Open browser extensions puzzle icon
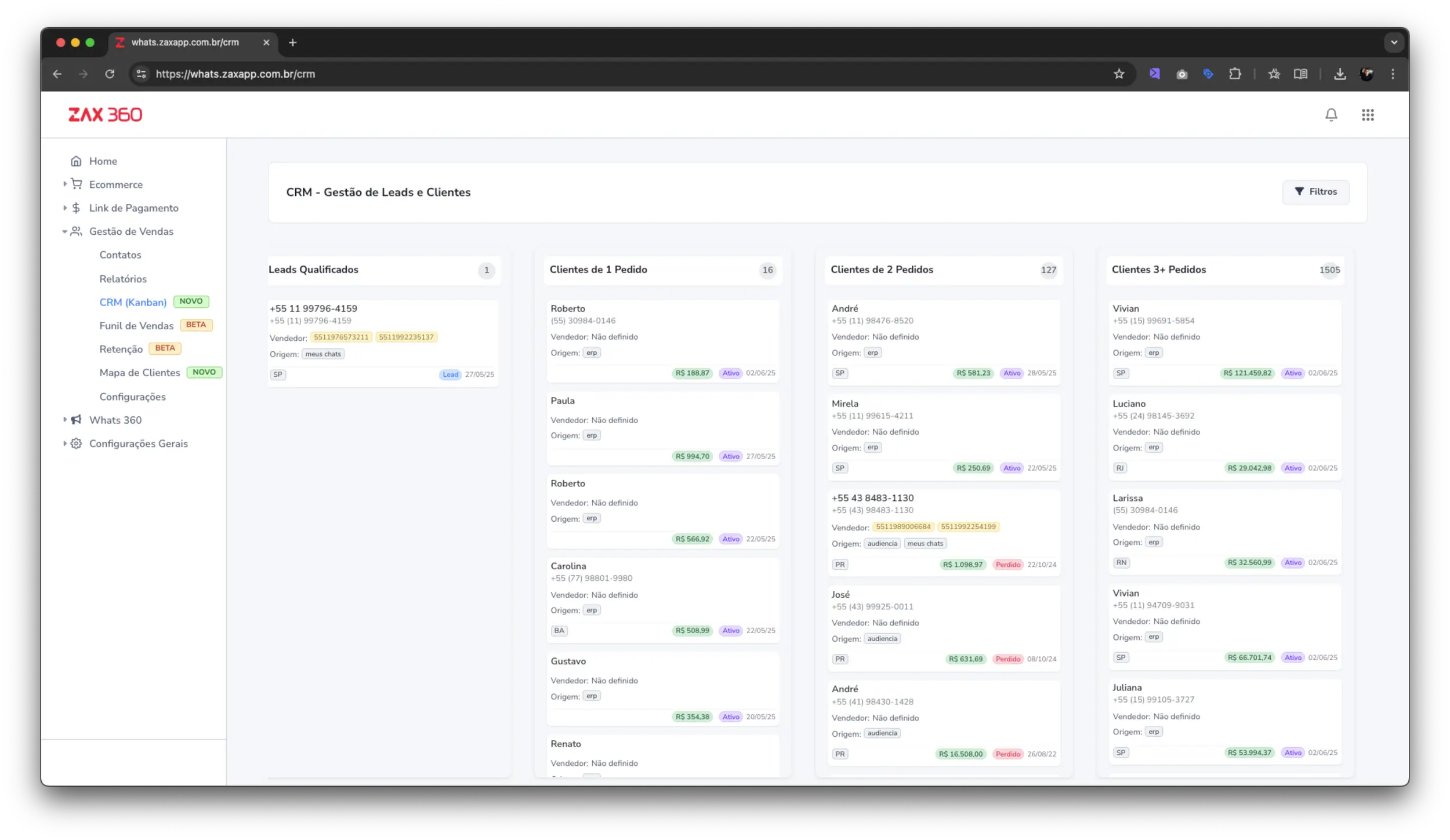The height and width of the screenshot is (840, 1450). point(1235,74)
